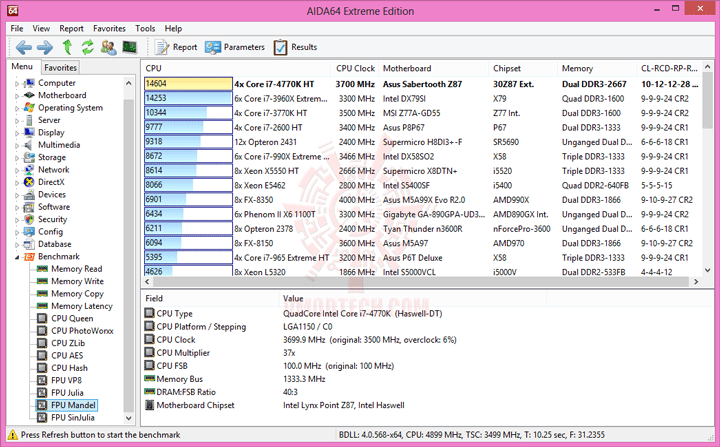Screen dimensions: 720x447
Task: Click the Storage drive icon in the tree
Action: pos(29,158)
